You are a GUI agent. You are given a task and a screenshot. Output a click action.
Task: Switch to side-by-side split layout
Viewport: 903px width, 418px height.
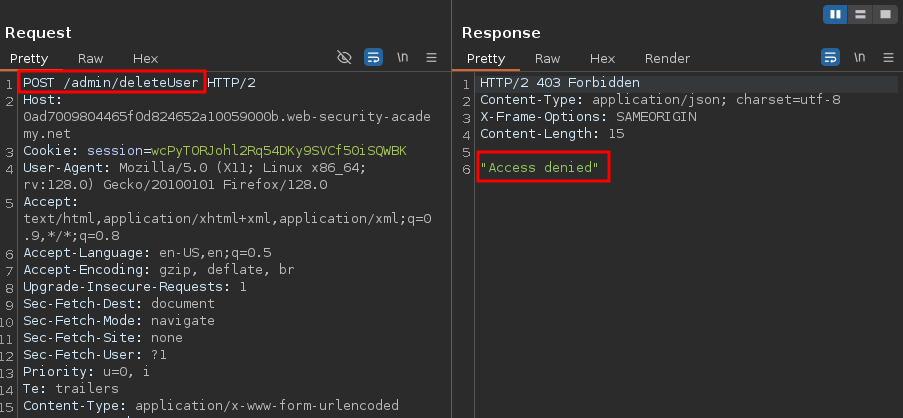[836, 14]
